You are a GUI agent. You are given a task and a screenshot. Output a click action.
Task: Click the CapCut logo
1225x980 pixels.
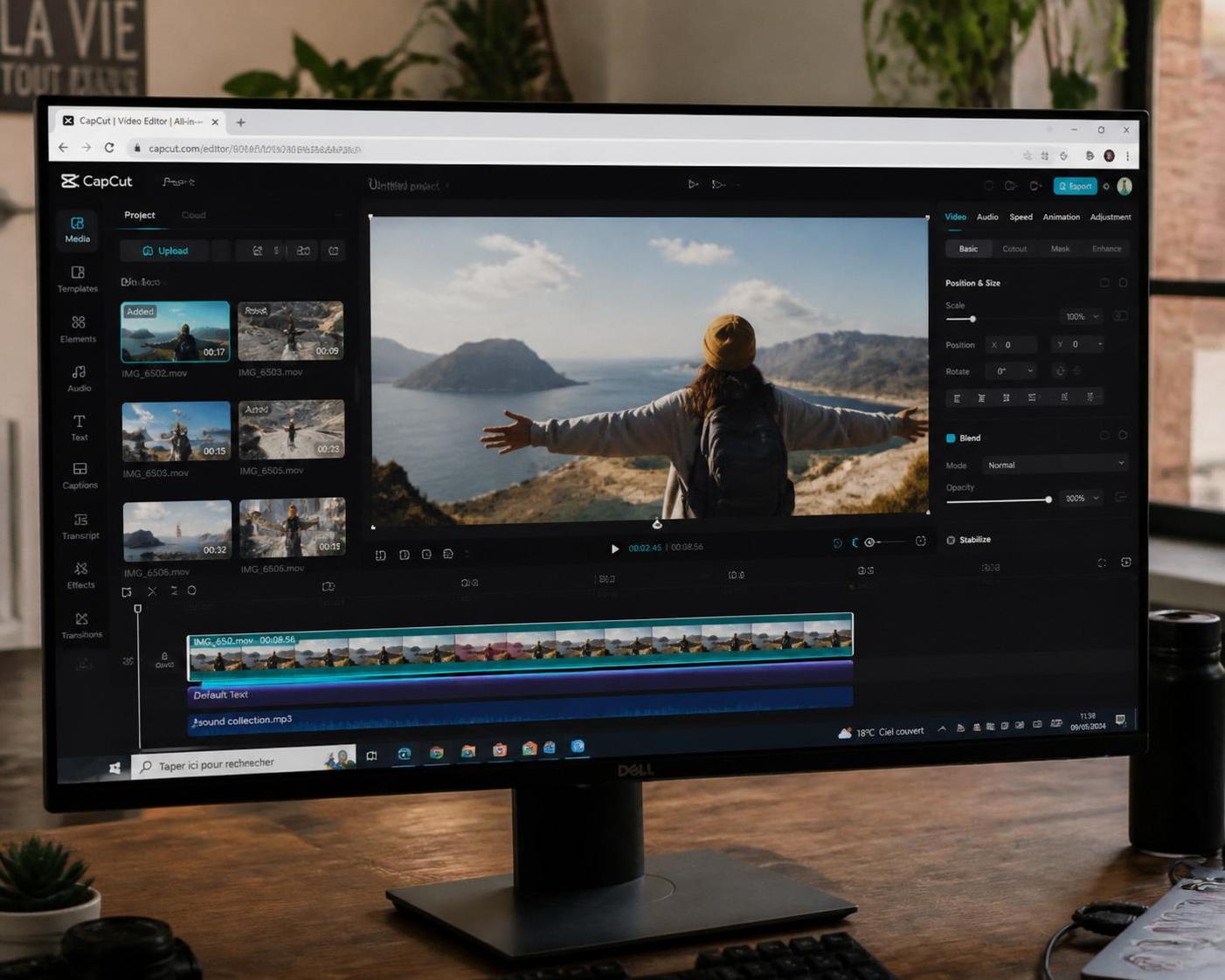[97, 181]
